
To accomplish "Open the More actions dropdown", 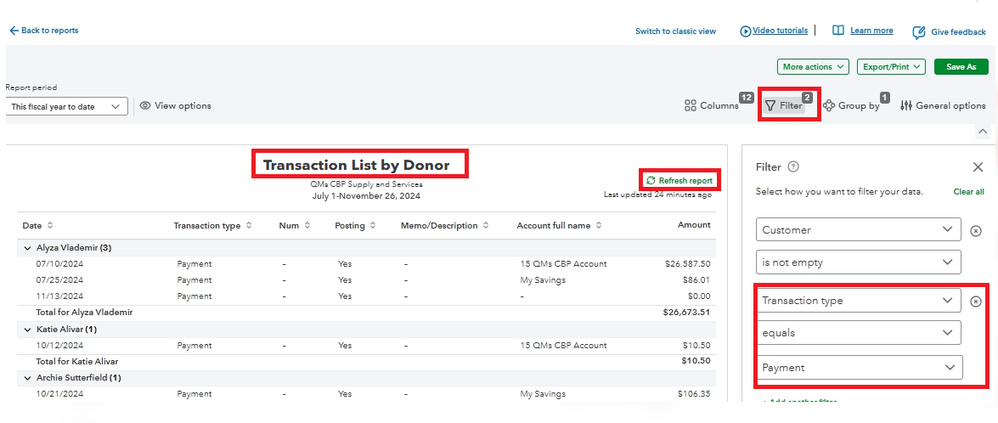I will pyautogui.click(x=813, y=67).
